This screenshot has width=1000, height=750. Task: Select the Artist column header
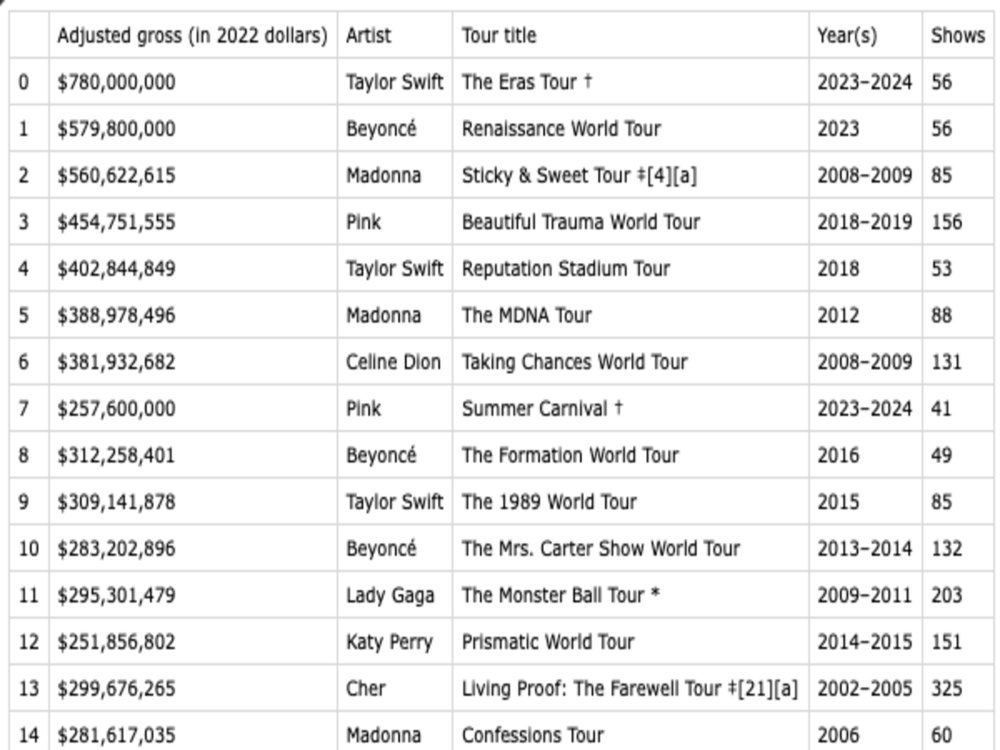pos(395,35)
